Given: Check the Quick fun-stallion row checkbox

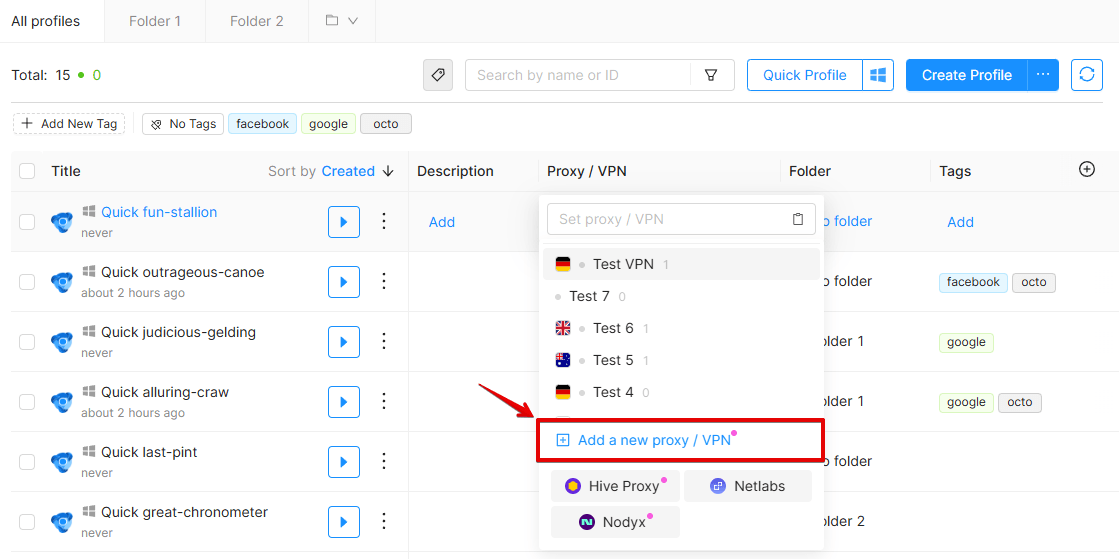Looking at the screenshot, I should 27,222.
